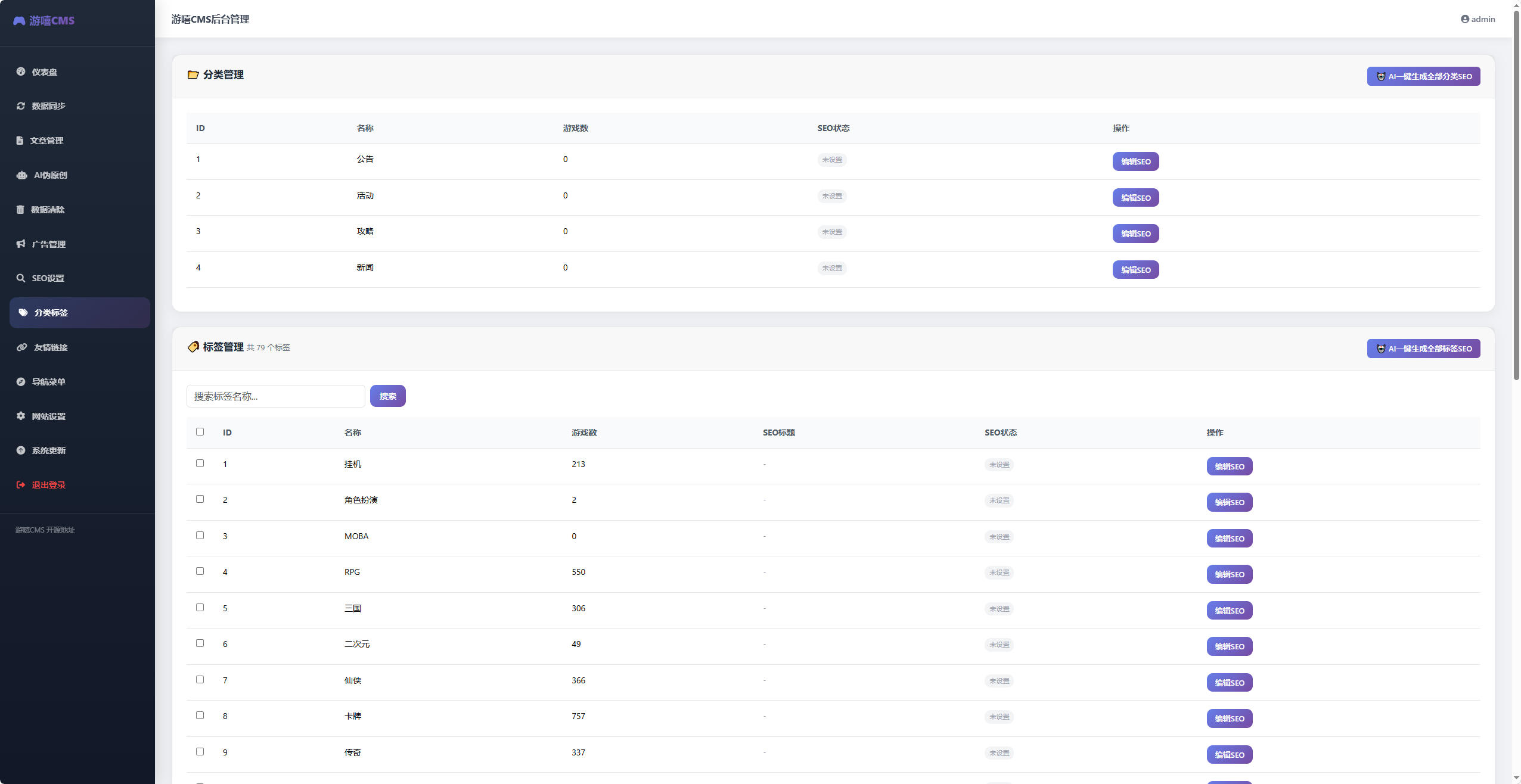Toggle the select-all checkbox in tag table header
The image size is (1521, 784).
click(200, 431)
